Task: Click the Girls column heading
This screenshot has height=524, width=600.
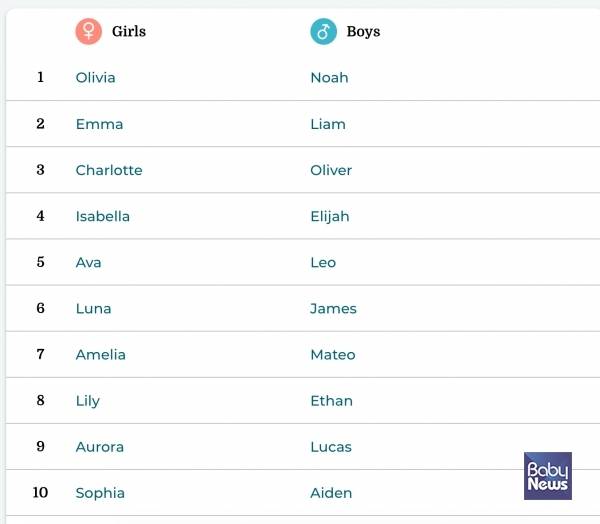Action: (129, 31)
